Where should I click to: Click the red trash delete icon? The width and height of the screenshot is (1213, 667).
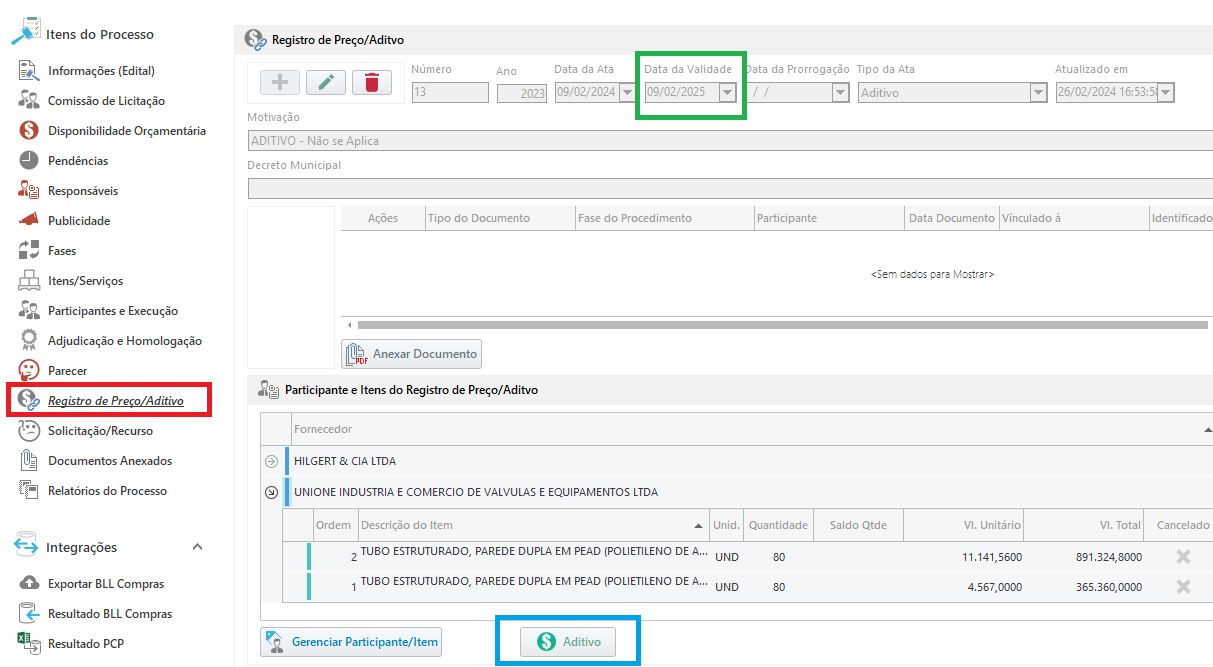(372, 83)
